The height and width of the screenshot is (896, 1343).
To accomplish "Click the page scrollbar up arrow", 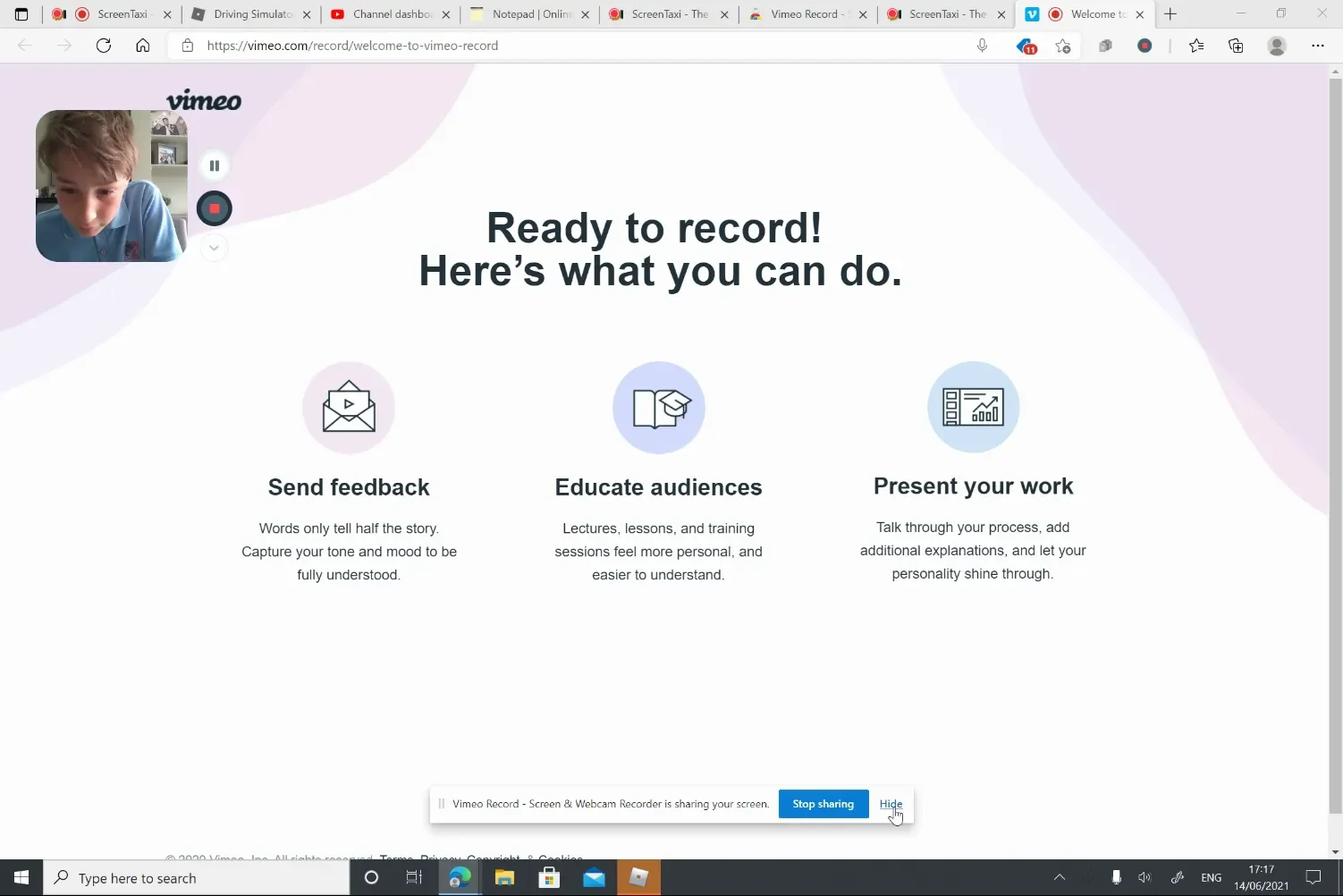I will click(x=1336, y=71).
